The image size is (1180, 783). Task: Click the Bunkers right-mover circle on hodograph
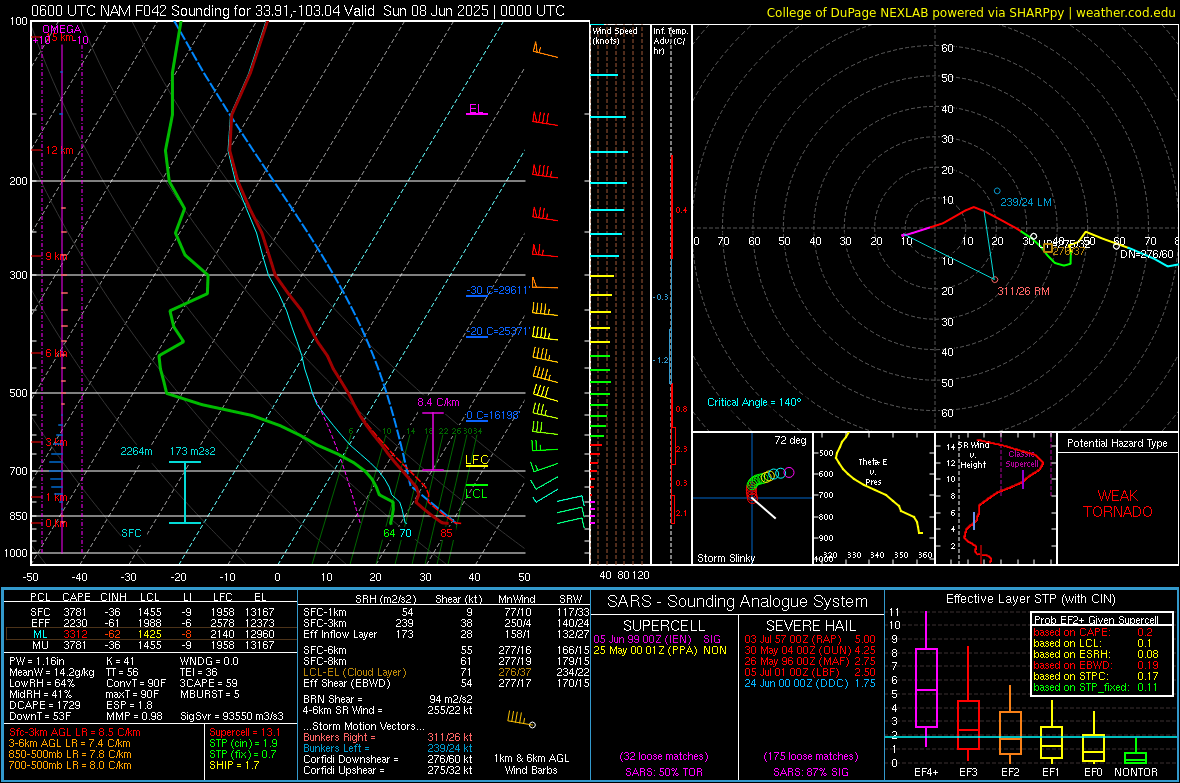(x=995, y=279)
